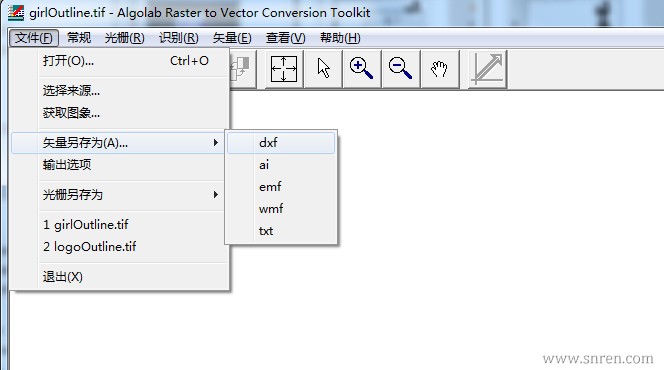Click the vector line conversion icon
The height and width of the screenshot is (370, 664).
point(487,69)
